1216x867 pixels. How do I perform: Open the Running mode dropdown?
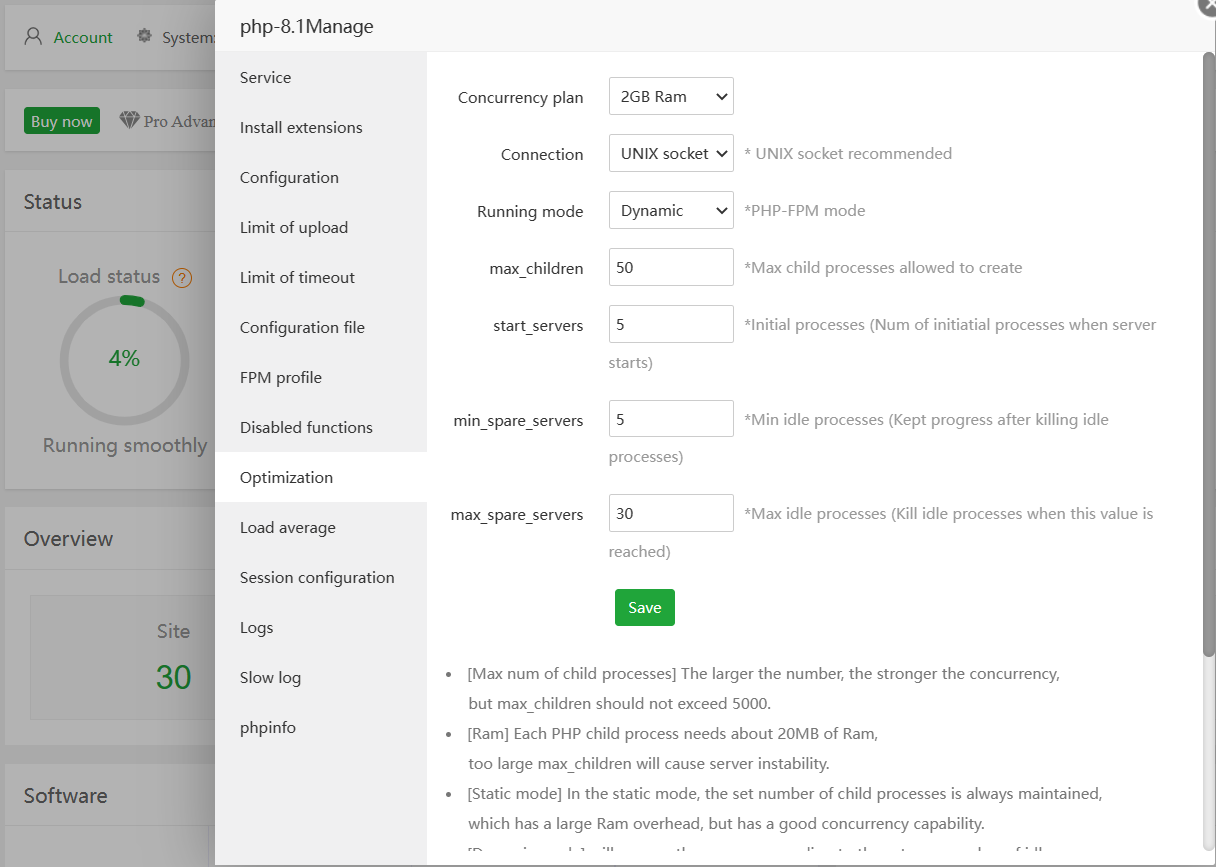click(671, 211)
